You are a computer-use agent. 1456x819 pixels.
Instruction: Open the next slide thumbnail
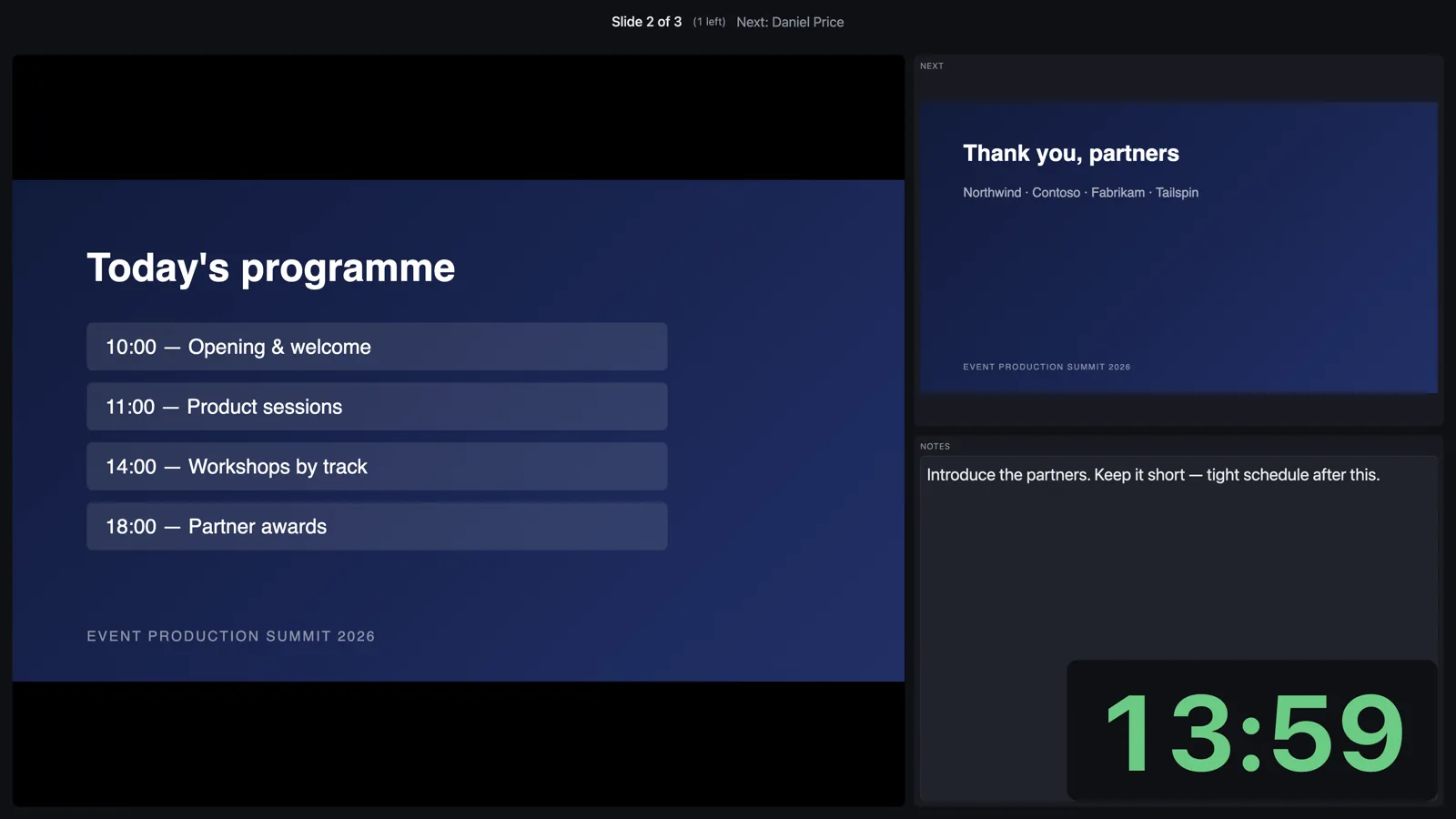click(1178, 248)
